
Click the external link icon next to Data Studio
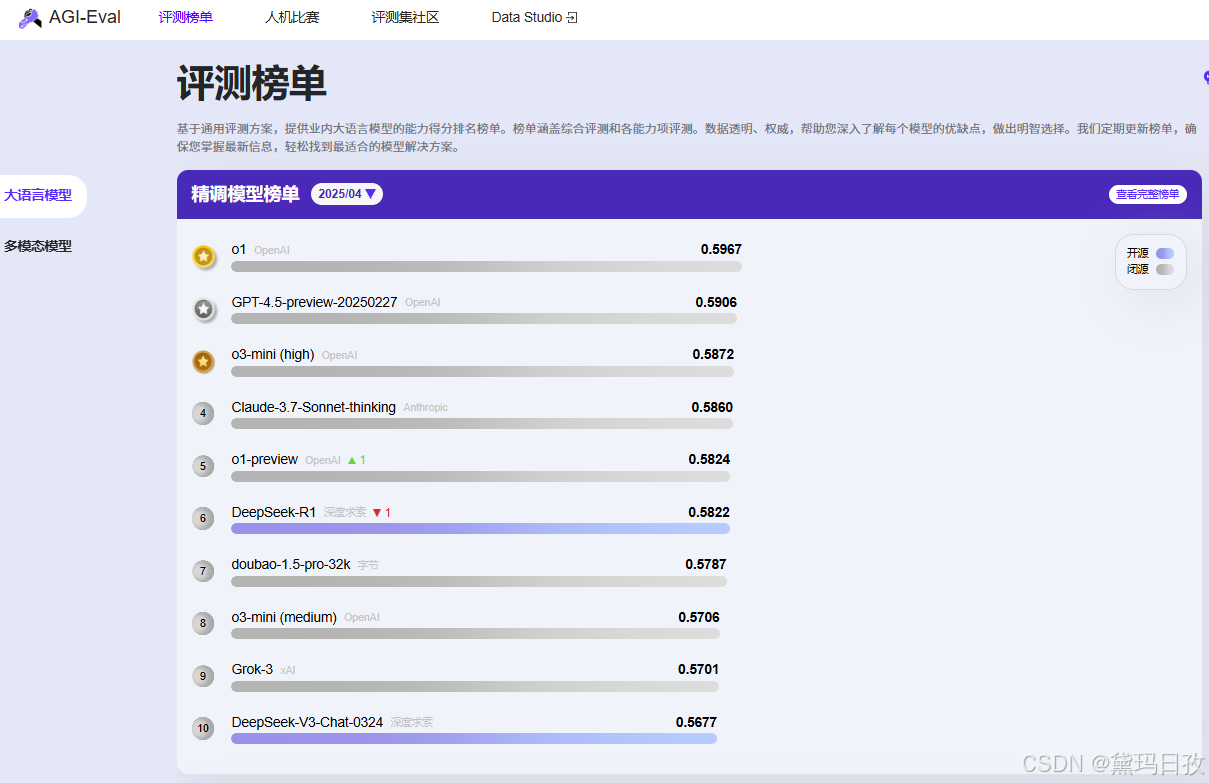(x=572, y=17)
